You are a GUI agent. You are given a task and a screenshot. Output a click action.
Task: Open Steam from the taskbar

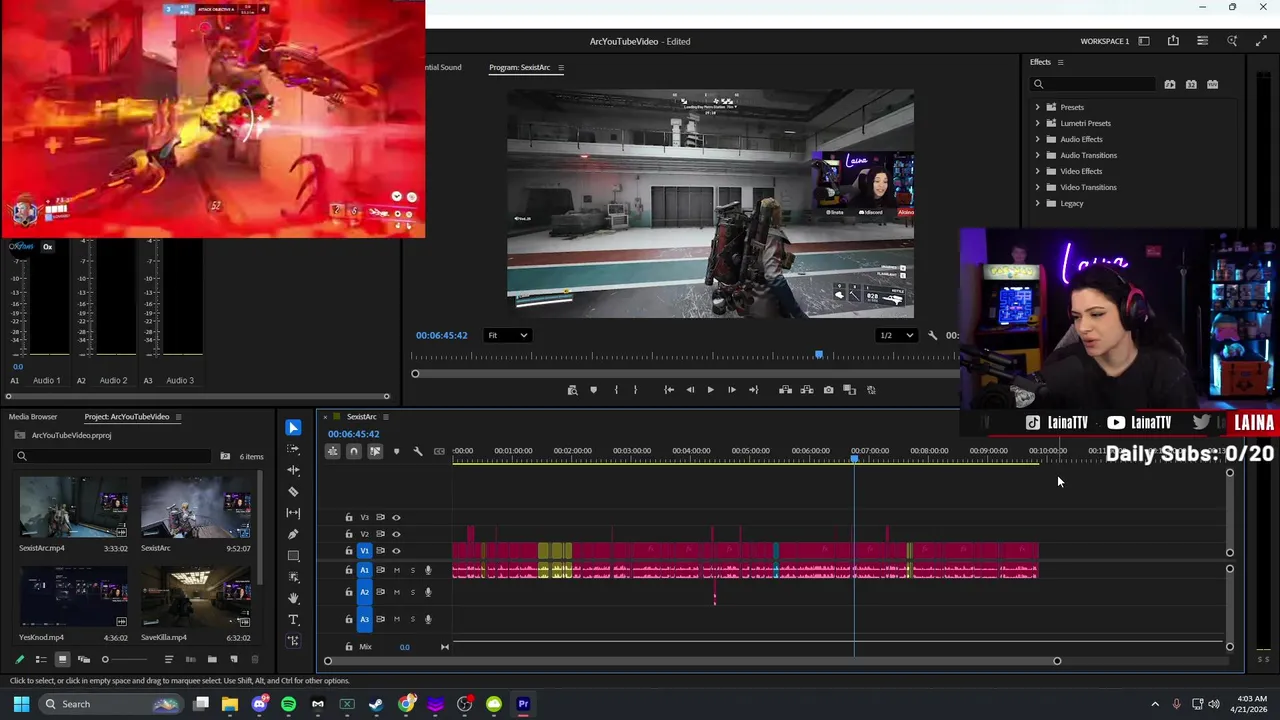pos(376,704)
